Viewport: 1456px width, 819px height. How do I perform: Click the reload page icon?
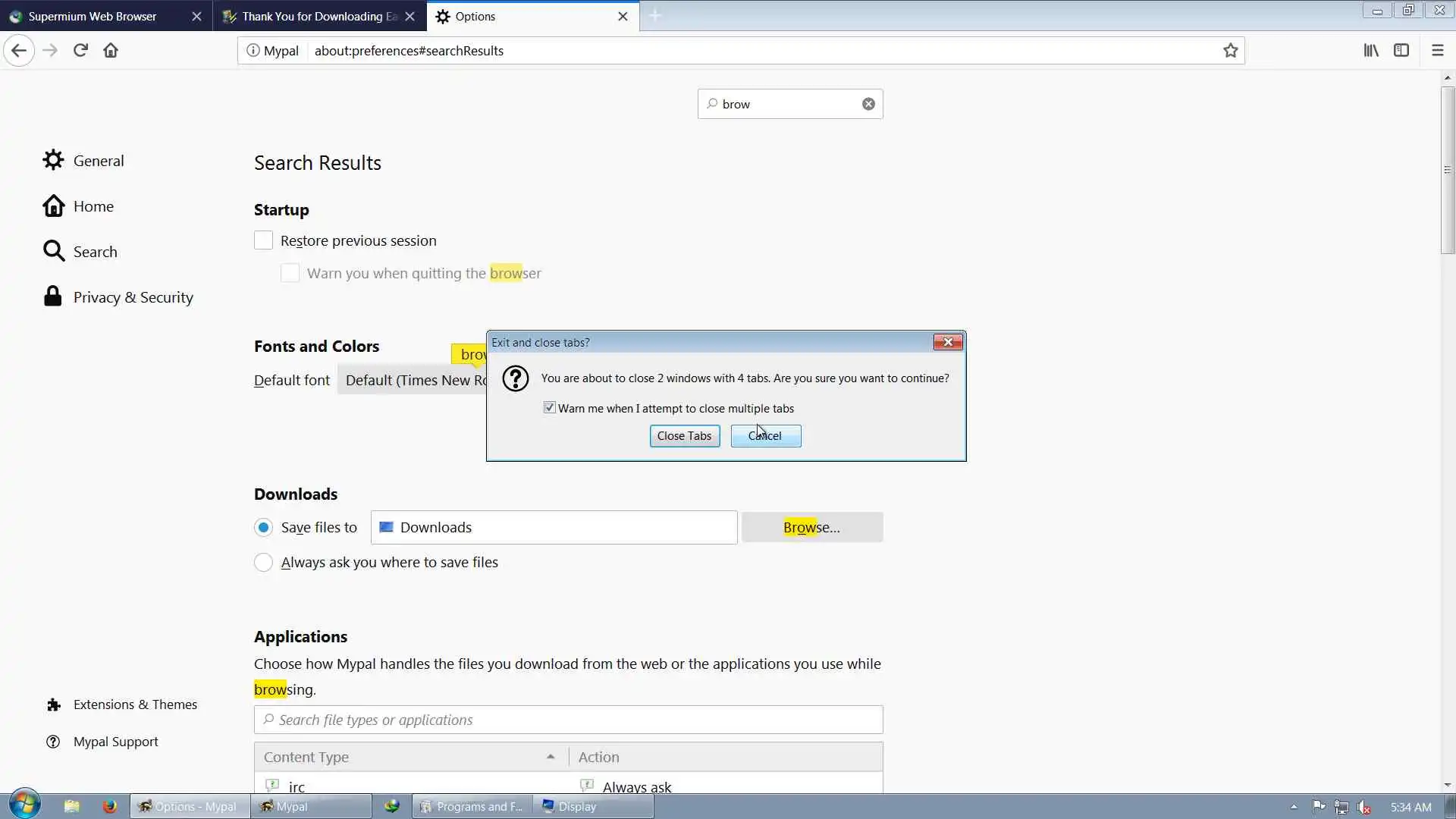[x=80, y=50]
